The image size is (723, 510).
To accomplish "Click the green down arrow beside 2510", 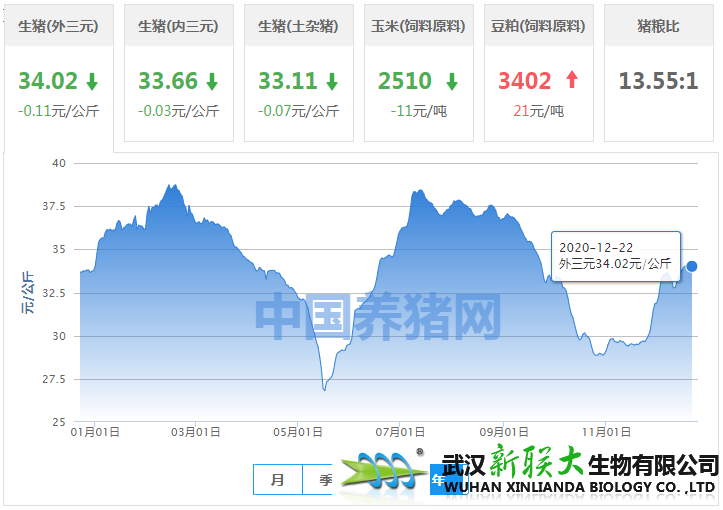I will (x=452, y=81).
